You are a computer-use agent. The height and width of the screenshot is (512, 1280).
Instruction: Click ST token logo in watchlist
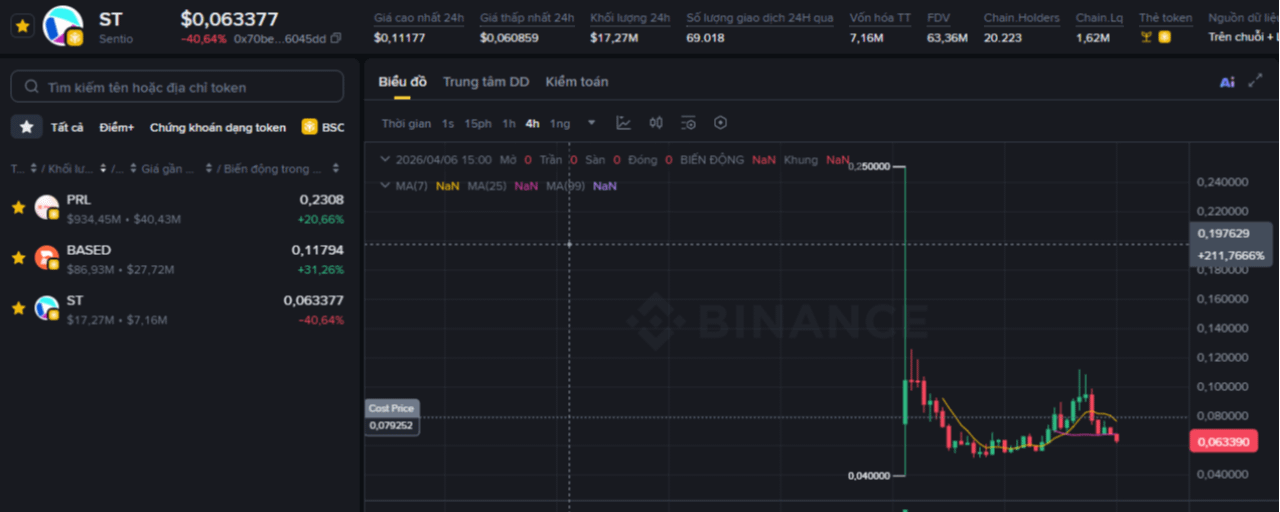click(47, 308)
